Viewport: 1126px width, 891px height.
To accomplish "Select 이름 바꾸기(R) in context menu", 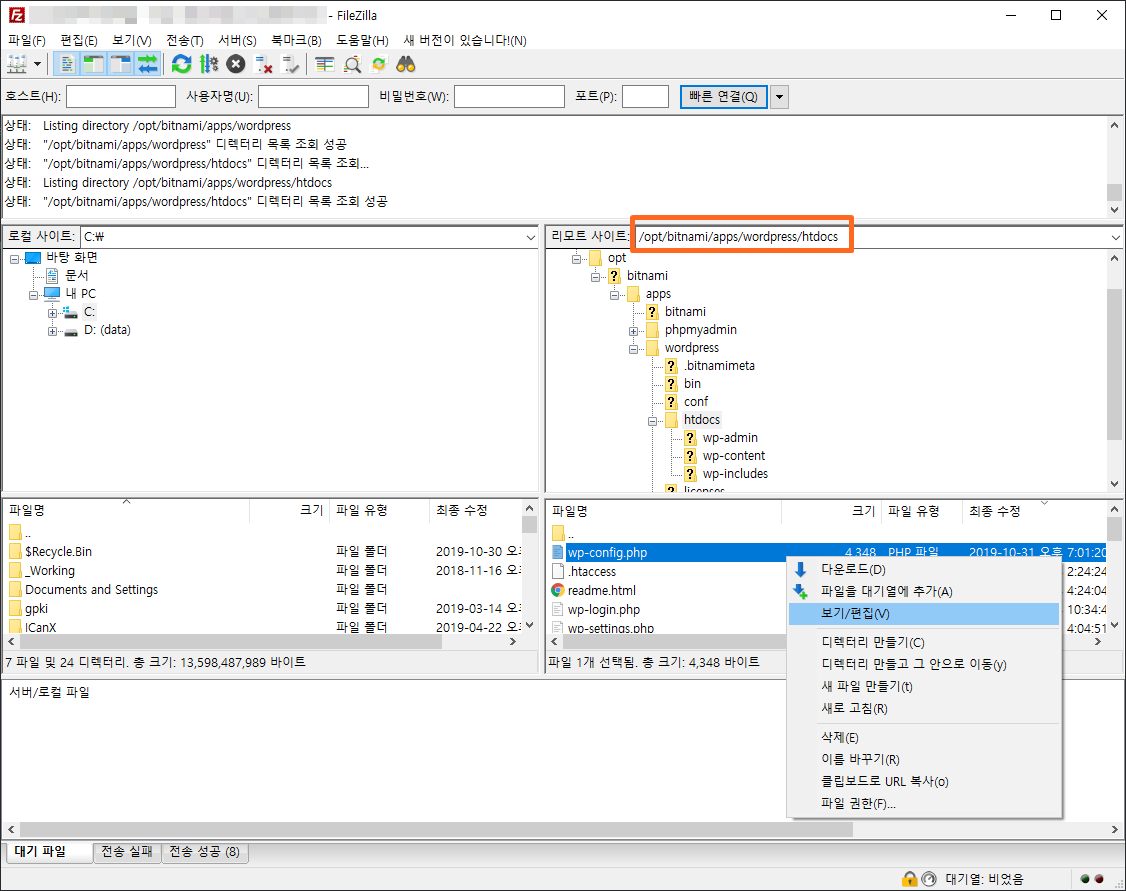I will coord(923,760).
